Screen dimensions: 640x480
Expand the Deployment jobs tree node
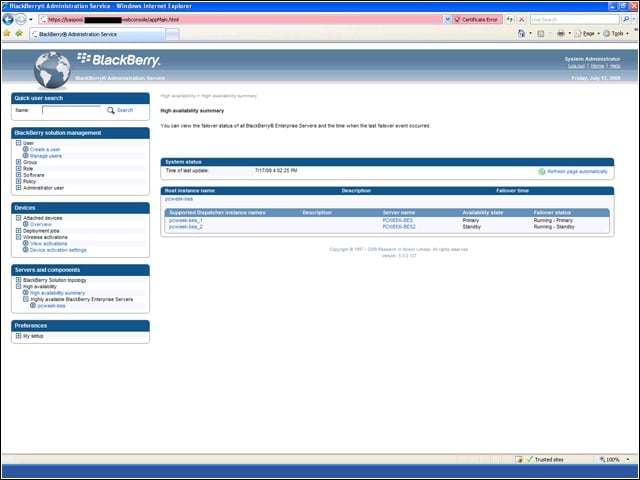(18, 231)
